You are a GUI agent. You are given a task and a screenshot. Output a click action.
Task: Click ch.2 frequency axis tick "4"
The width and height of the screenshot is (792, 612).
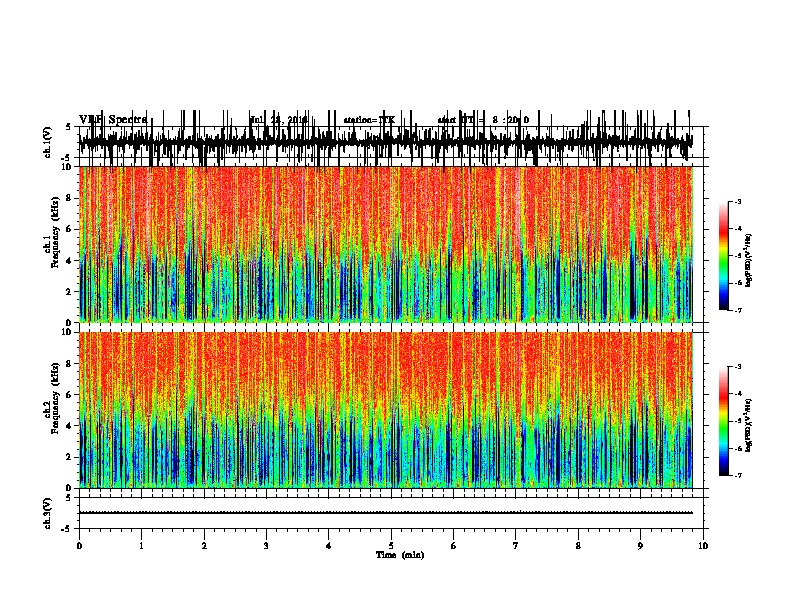(x=70, y=426)
